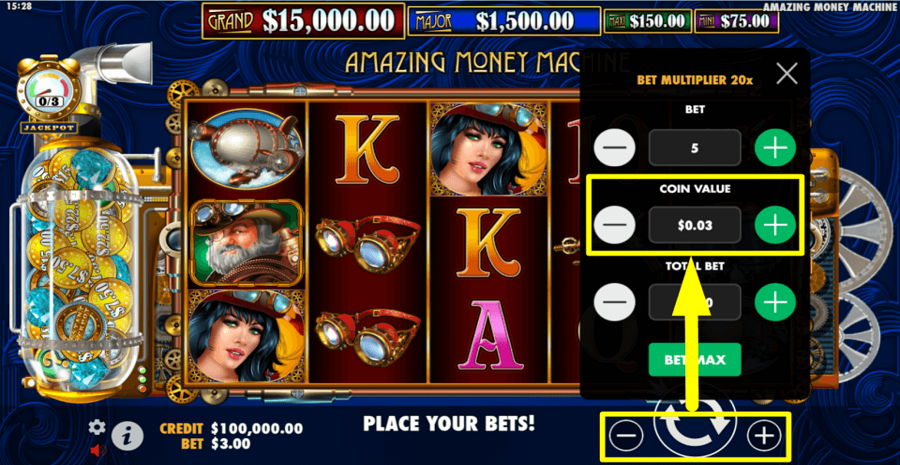Lower the Coin Value with minus
The width and height of the screenshot is (900, 465).
click(615, 225)
